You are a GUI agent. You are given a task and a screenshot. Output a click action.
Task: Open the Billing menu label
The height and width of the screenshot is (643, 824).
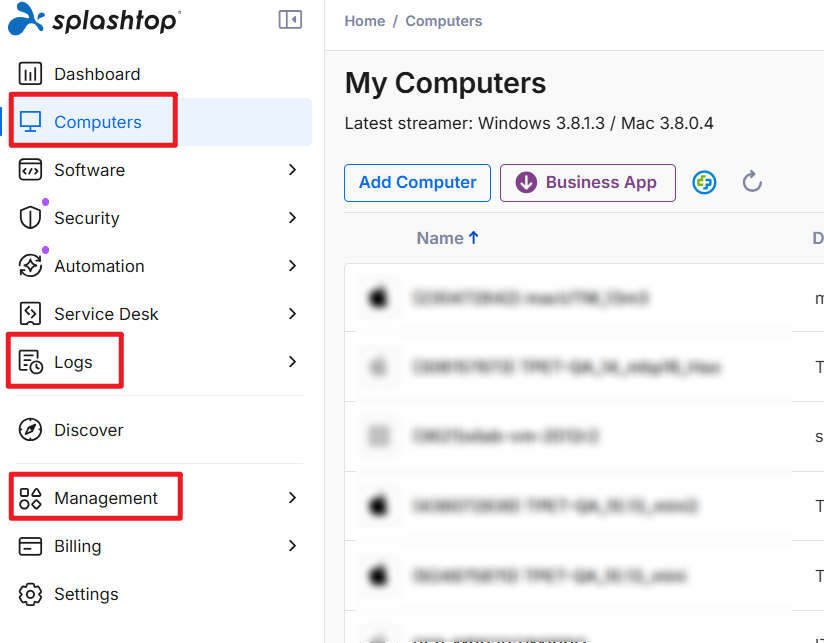pyautogui.click(x=78, y=546)
